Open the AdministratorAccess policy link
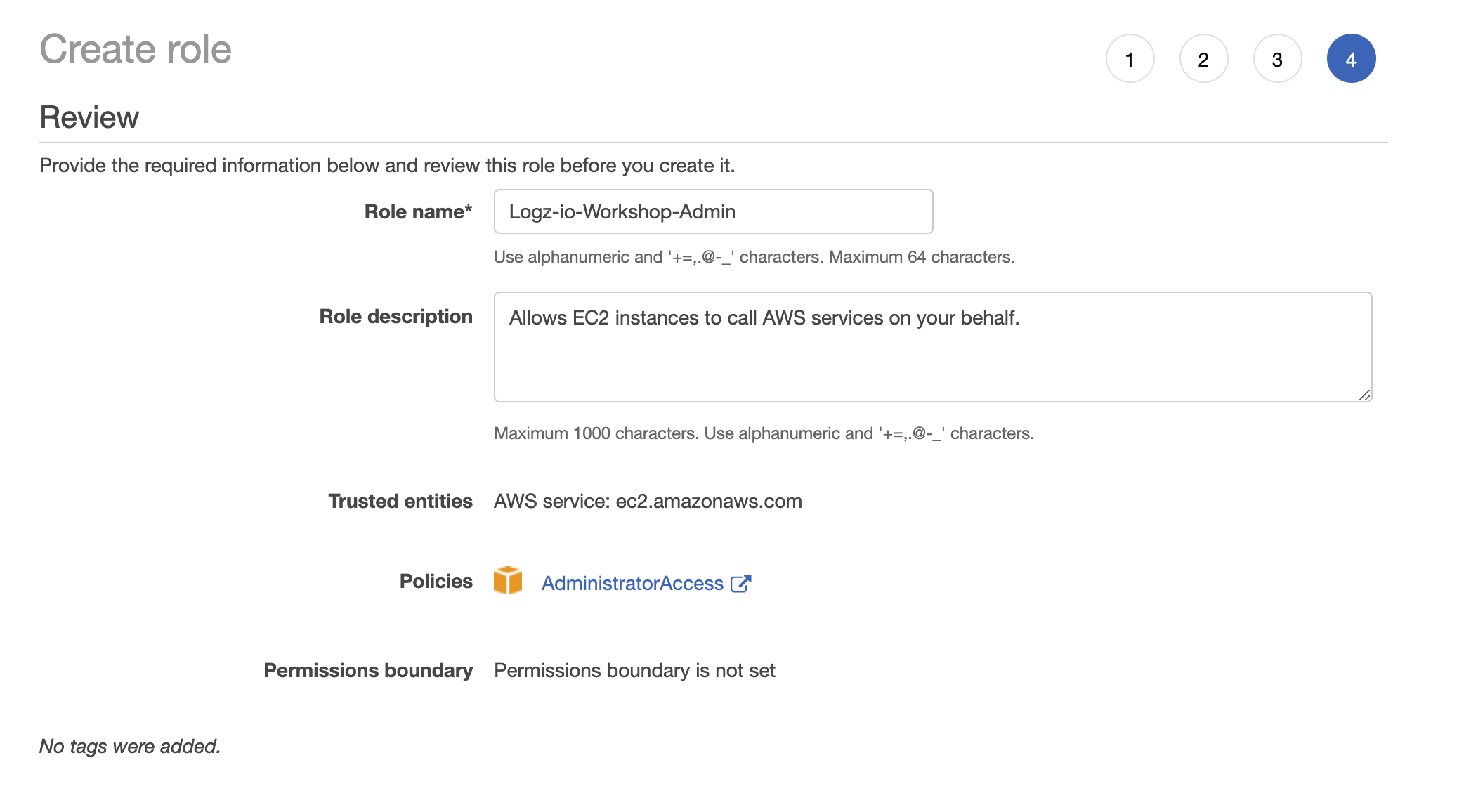Screen dimensions: 1464x812 pos(632,583)
